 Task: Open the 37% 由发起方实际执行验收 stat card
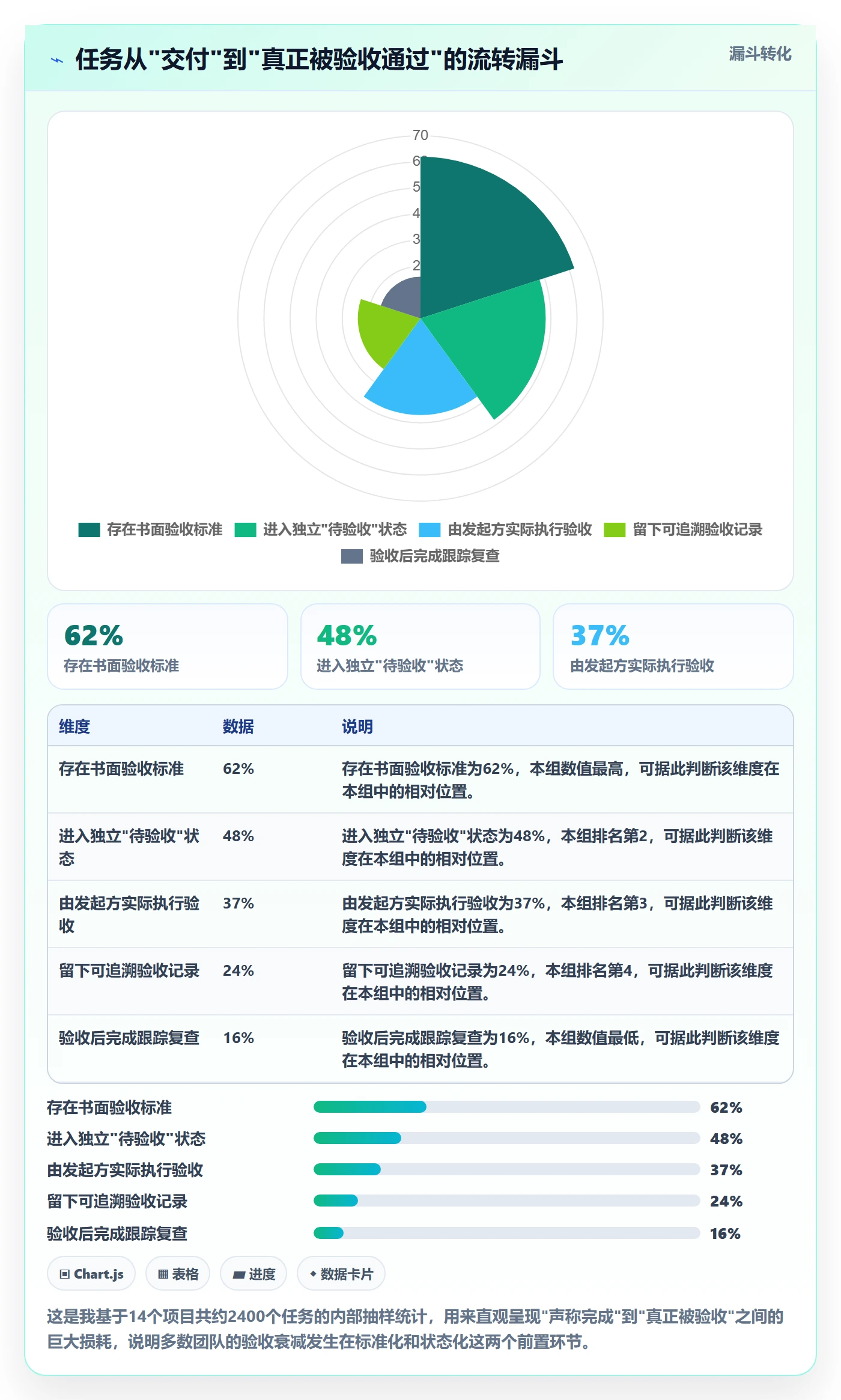tap(673, 647)
